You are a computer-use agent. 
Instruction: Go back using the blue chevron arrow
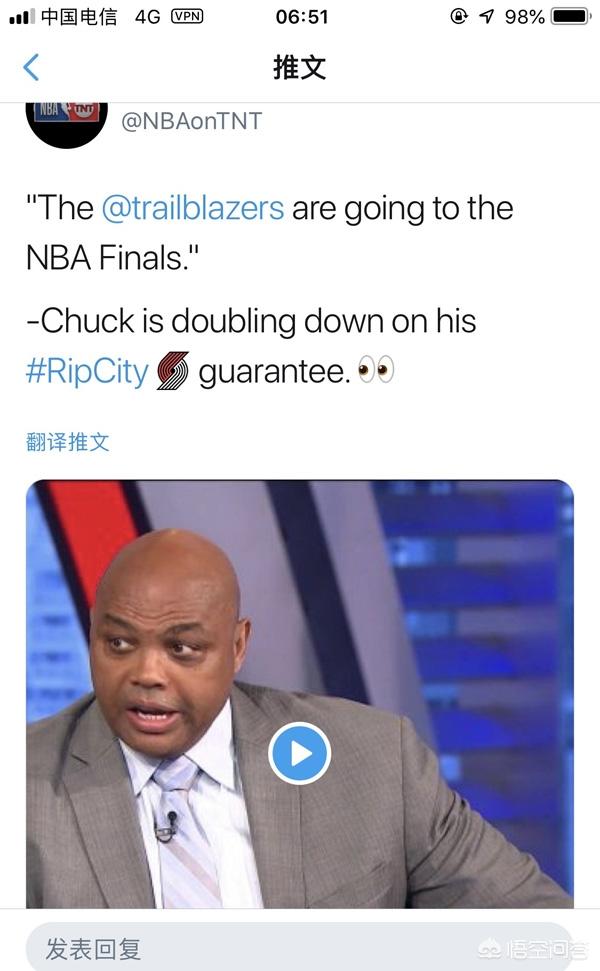coord(31,67)
